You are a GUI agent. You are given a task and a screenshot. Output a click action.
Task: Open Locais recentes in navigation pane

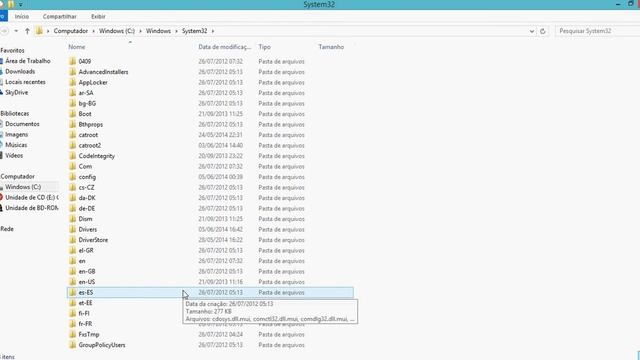tap(25, 82)
